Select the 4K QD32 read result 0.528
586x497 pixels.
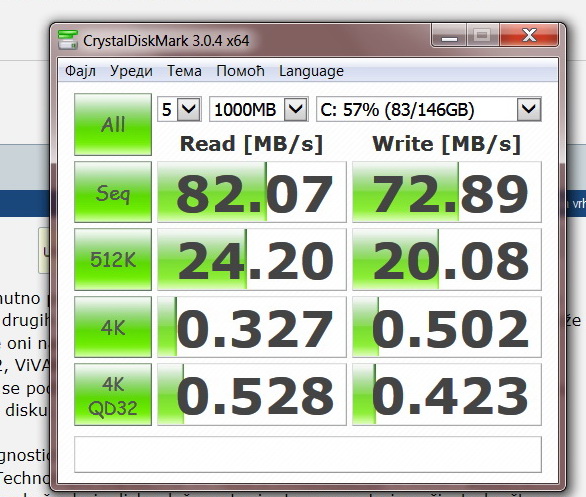[252, 395]
